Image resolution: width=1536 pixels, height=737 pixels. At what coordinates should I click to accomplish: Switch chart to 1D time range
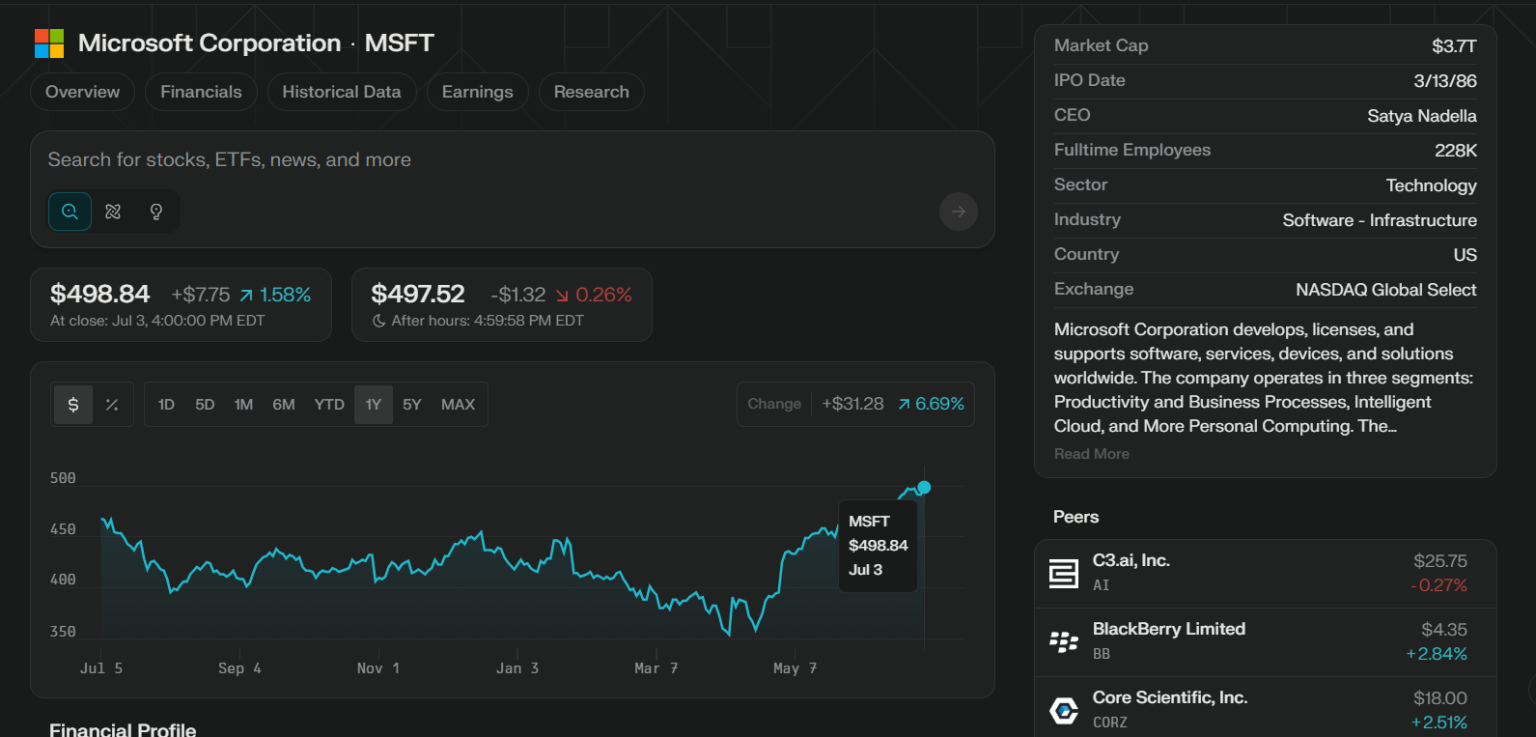[166, 404]
